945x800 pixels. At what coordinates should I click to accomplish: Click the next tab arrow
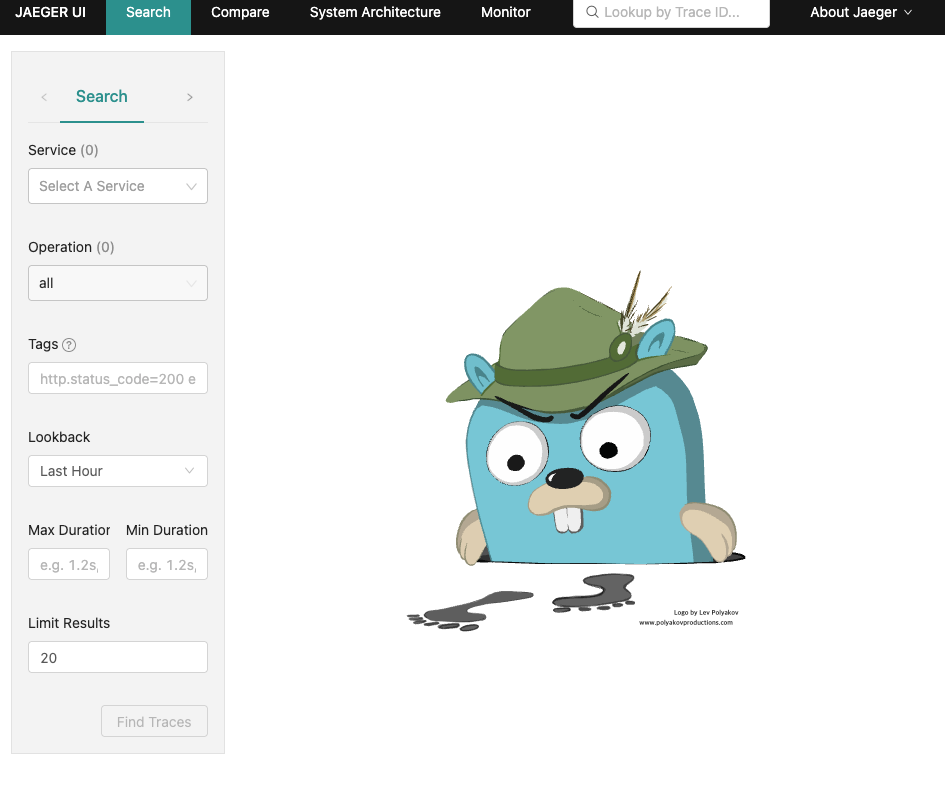(x=190, y=97)
